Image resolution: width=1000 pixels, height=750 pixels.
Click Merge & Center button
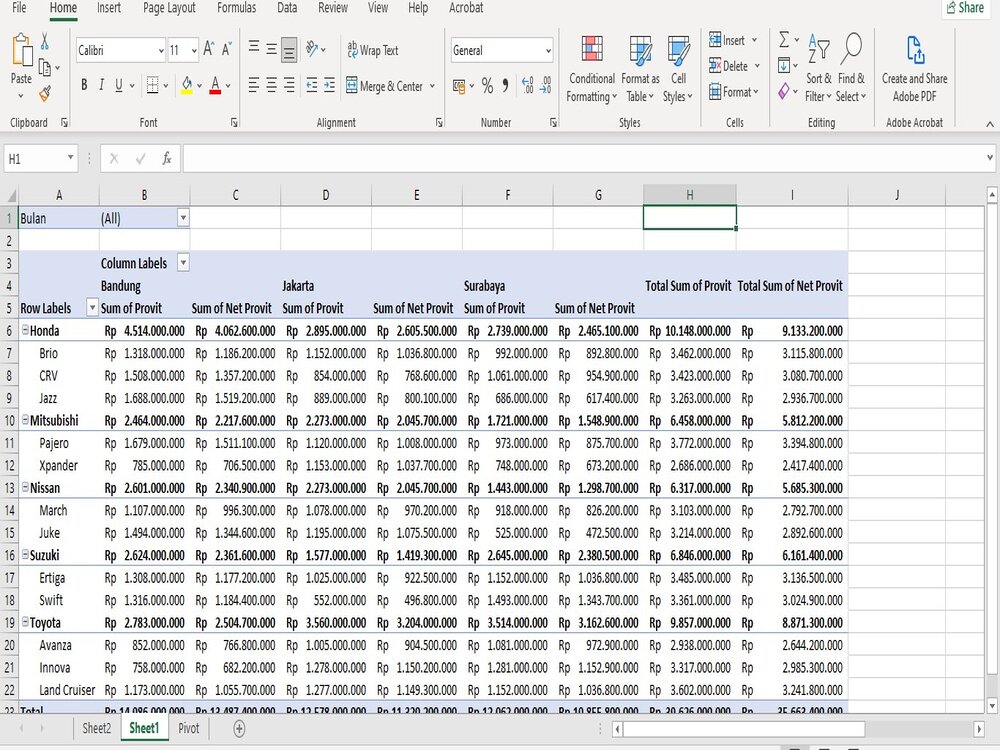tap(385, 85)
